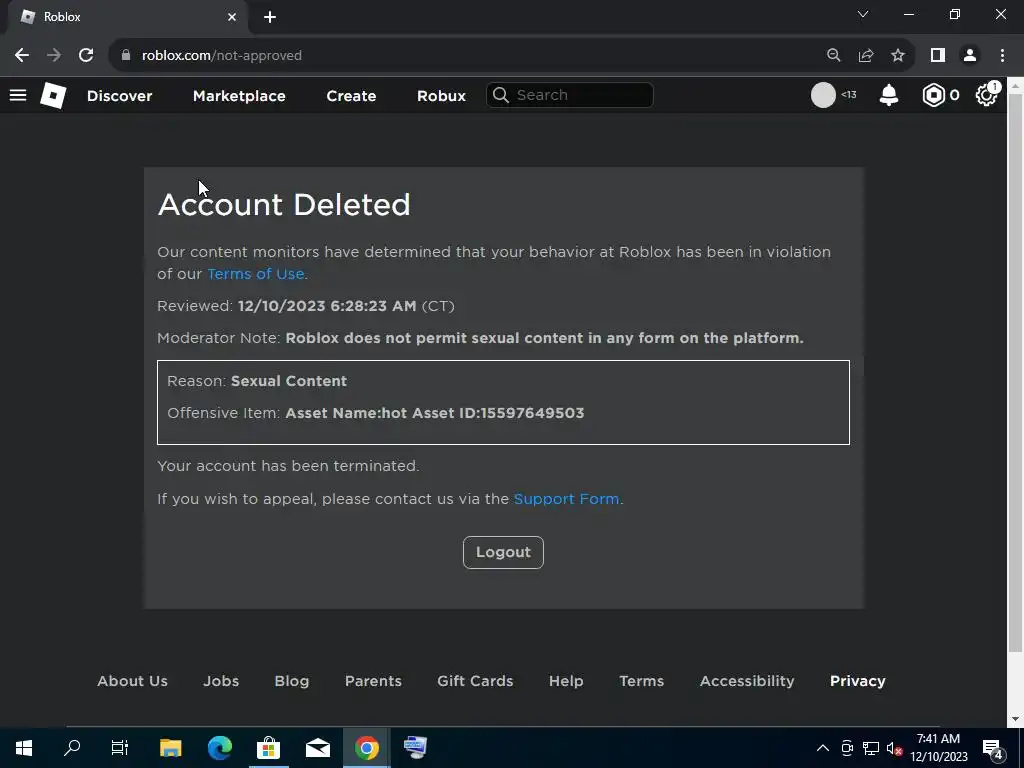Open the Roblox hamburger navigation menu
1024x768 pixels.
[18, 95]
